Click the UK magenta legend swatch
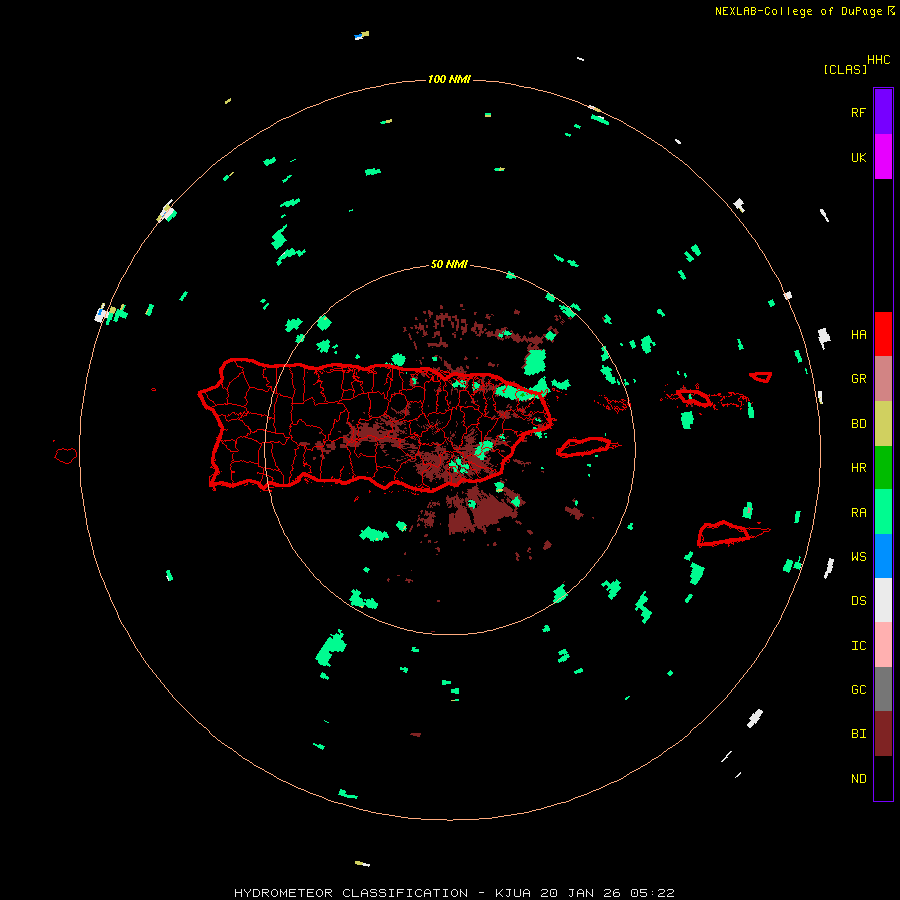The width and height of the screenshot is (900, 900). pos(883,157)
